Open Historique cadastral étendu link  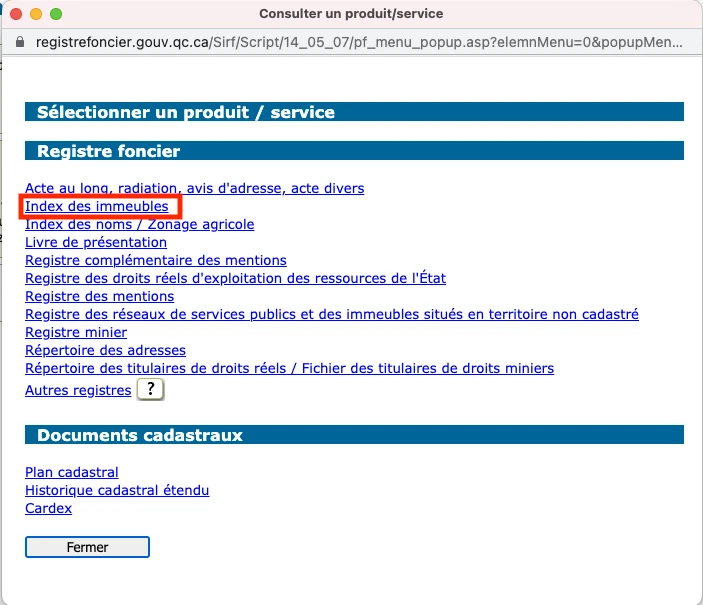pyautogui.click(x=116, y=491)
